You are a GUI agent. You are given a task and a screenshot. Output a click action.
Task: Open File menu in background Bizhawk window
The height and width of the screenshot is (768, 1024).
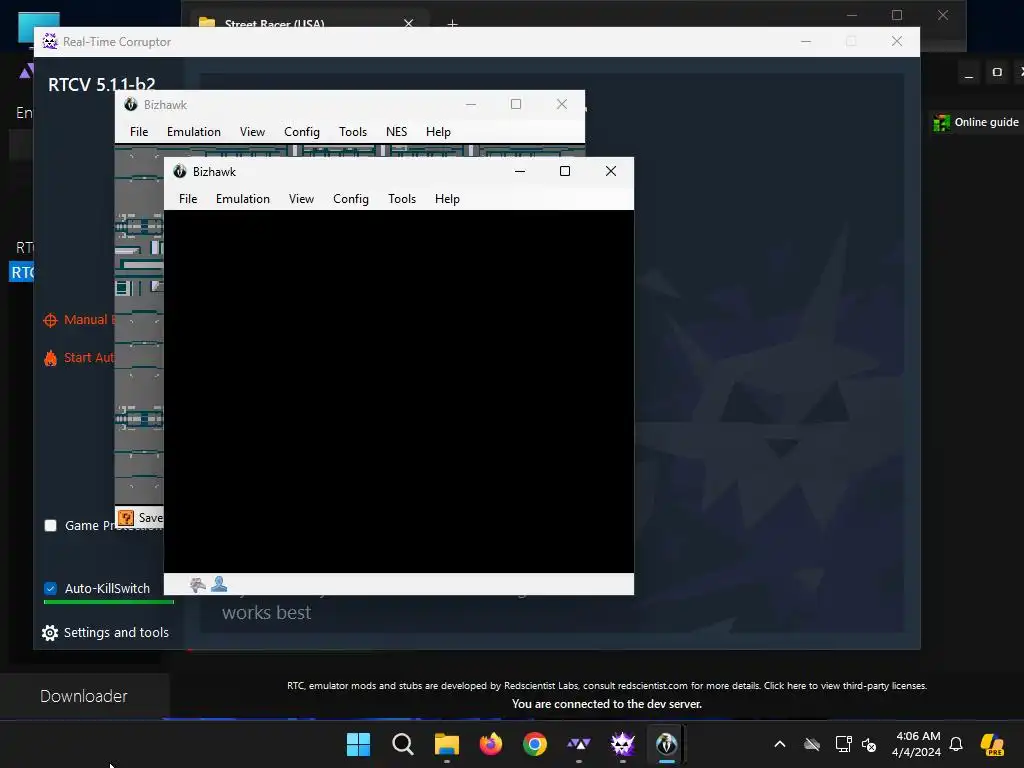click(139, 132)
